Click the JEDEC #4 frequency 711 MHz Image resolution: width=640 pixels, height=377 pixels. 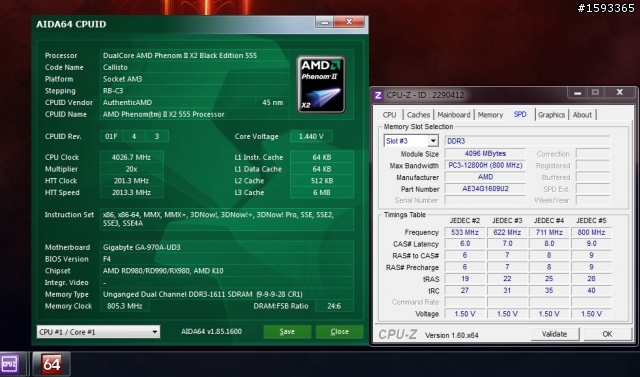549,232
